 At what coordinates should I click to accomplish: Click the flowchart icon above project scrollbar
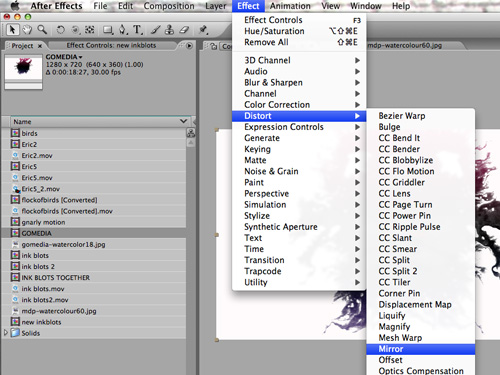pyautogui.click(x=191, y=133)
